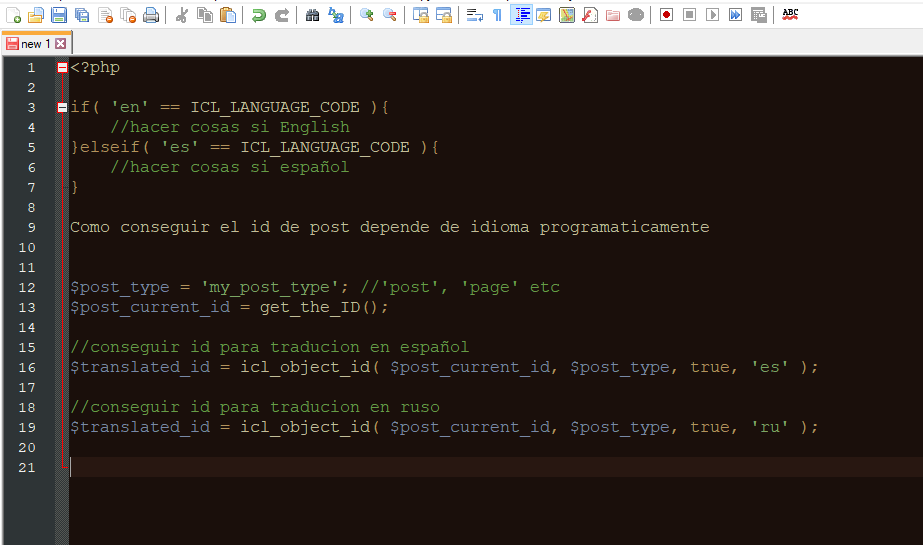
Task: Toggle word wrap in the toolbar
Action: point(474,15)
